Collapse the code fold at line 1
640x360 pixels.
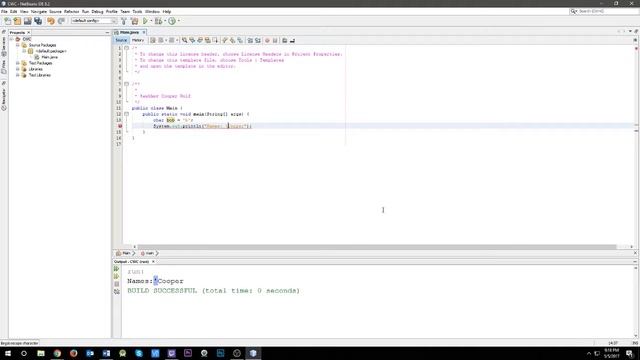coord(127,48)
